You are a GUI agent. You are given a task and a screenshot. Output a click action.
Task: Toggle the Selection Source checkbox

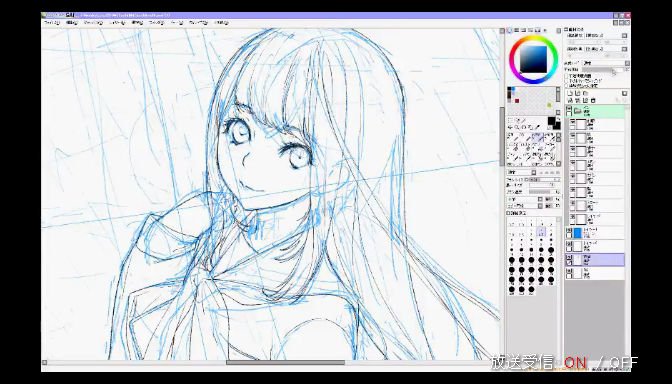click(566, 86)
